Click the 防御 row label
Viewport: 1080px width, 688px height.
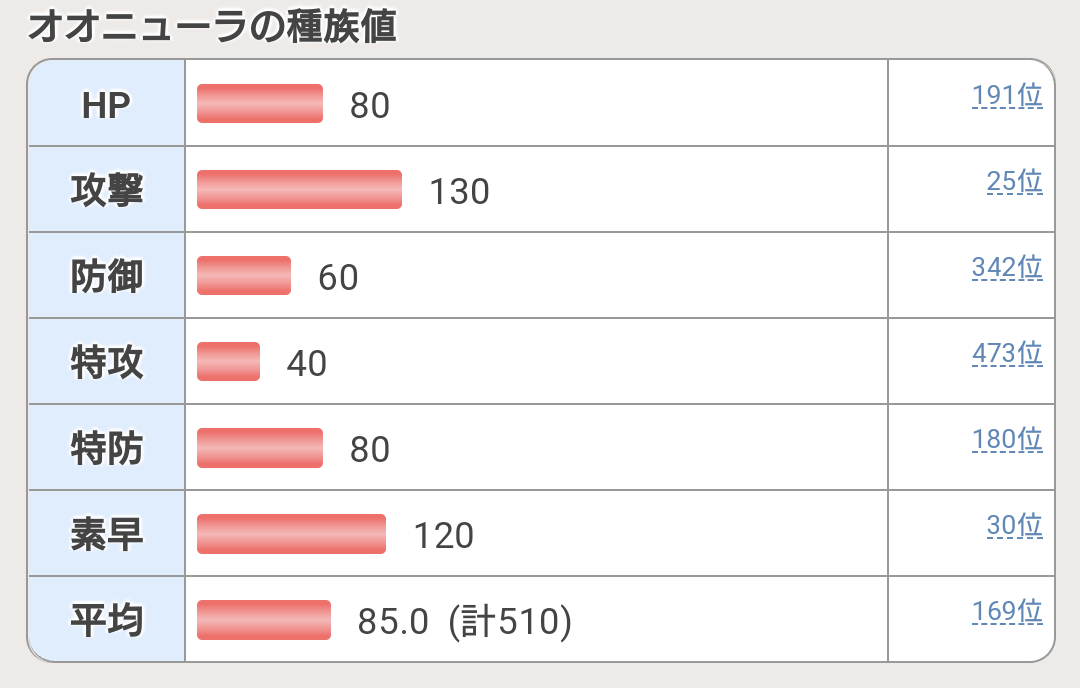pyautogui.click(x=107, y=277)
